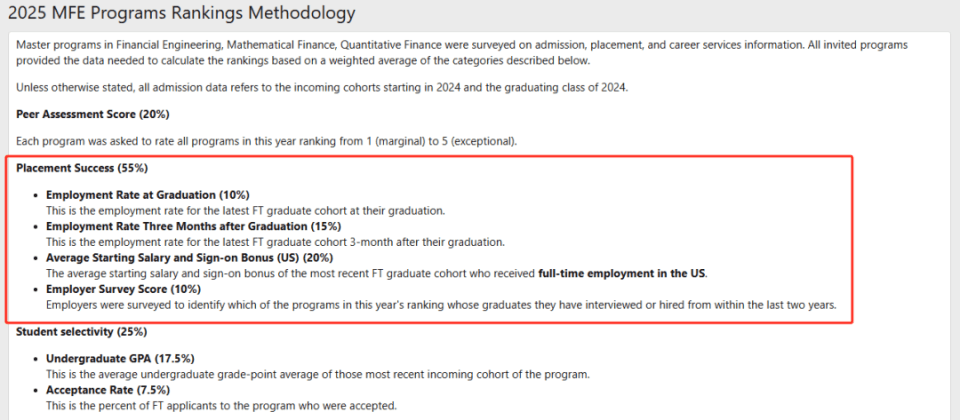
Task: Click the sentence starting "Unless otherwise stated"
Action: [322, 87]
